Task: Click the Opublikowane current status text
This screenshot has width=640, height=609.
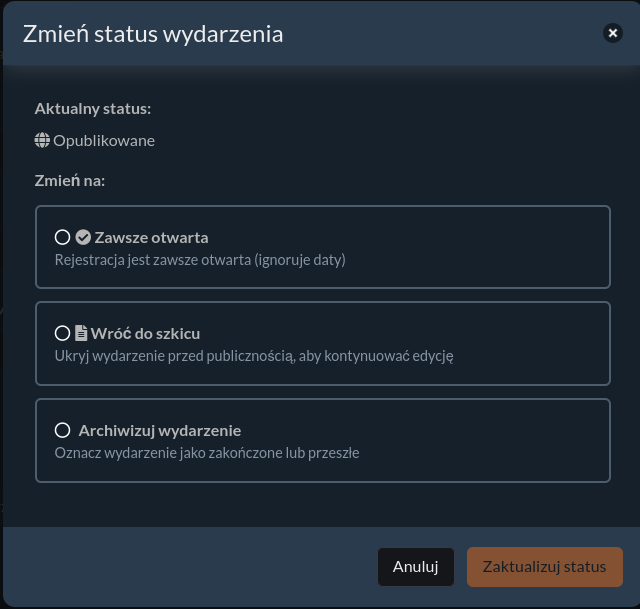Action: [104, 141]
